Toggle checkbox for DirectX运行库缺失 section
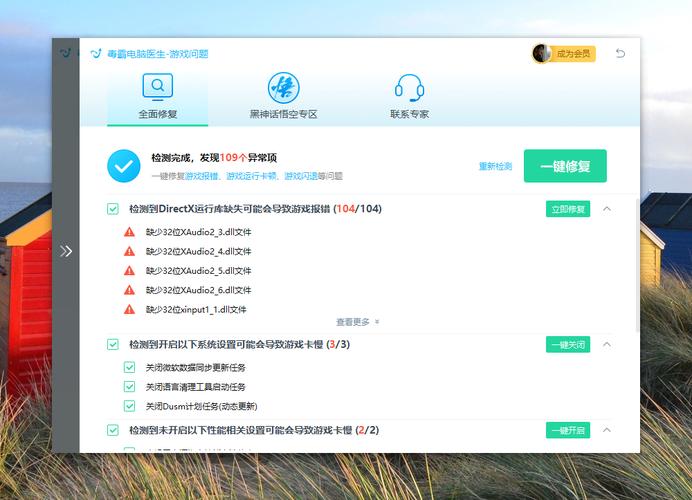 (113, 209)
